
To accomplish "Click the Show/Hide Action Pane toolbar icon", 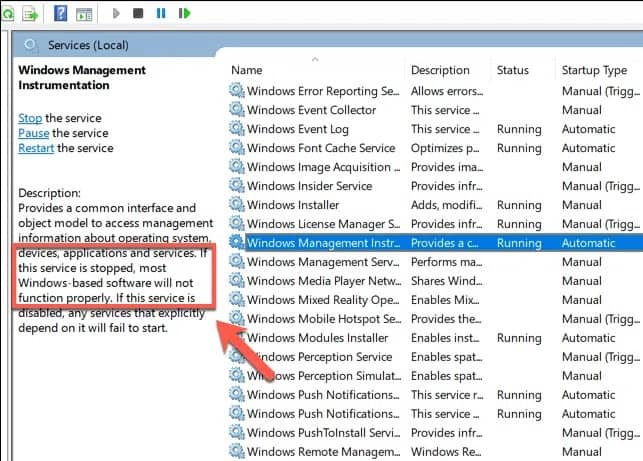I will (x=84, y=15).
